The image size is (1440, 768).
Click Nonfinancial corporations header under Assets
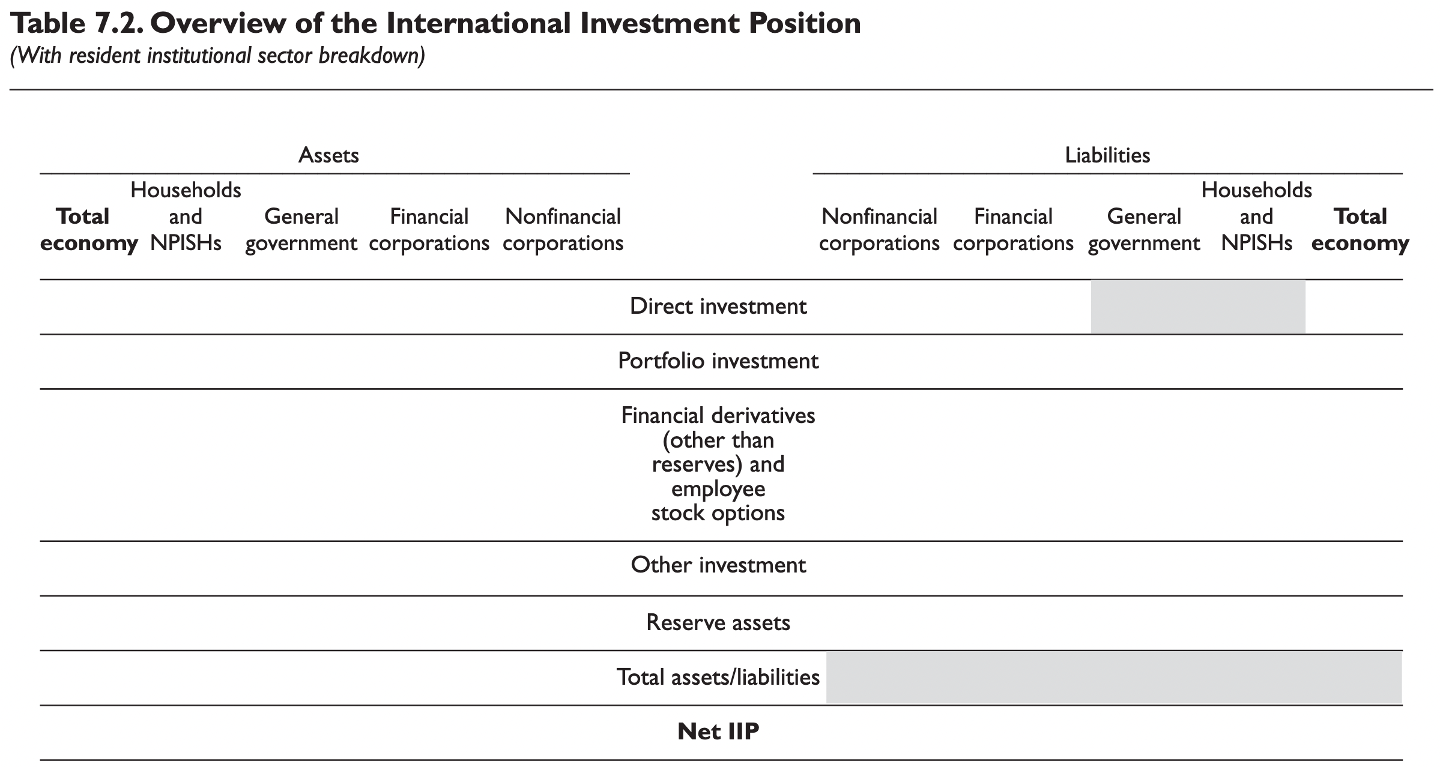click(563, 230)
